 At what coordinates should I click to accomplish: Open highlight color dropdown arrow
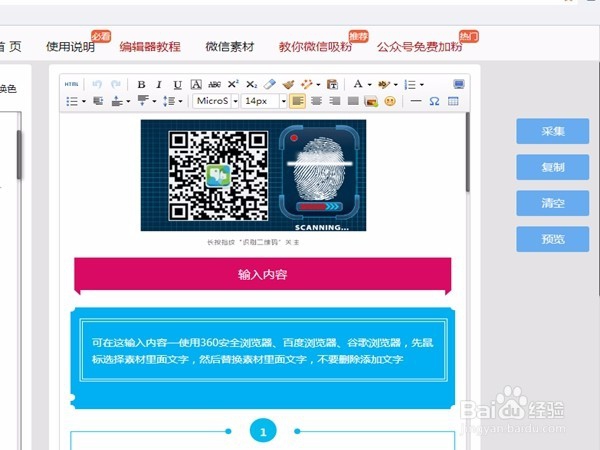point(396,85)
